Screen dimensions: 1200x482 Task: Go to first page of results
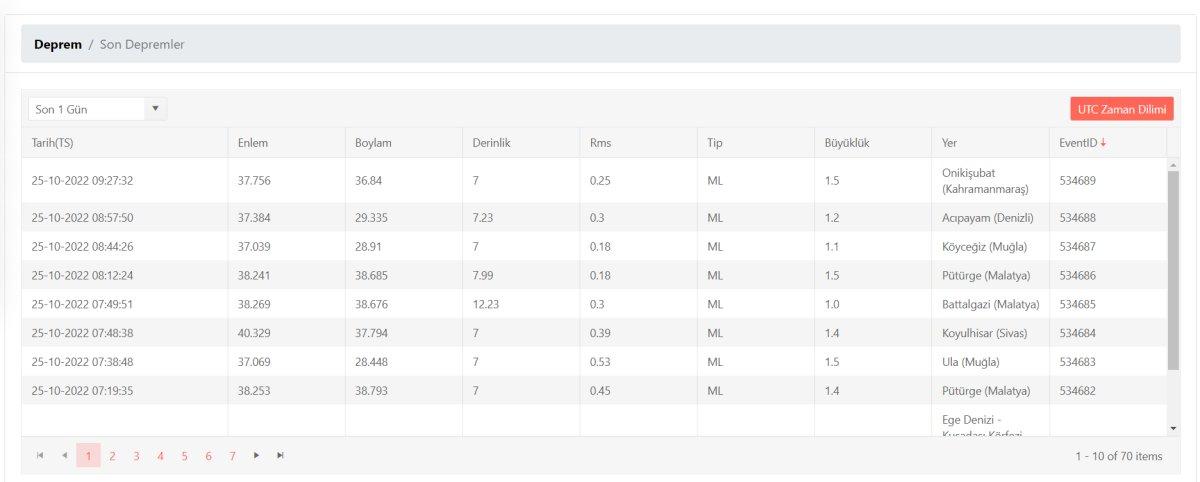point(40,456)
